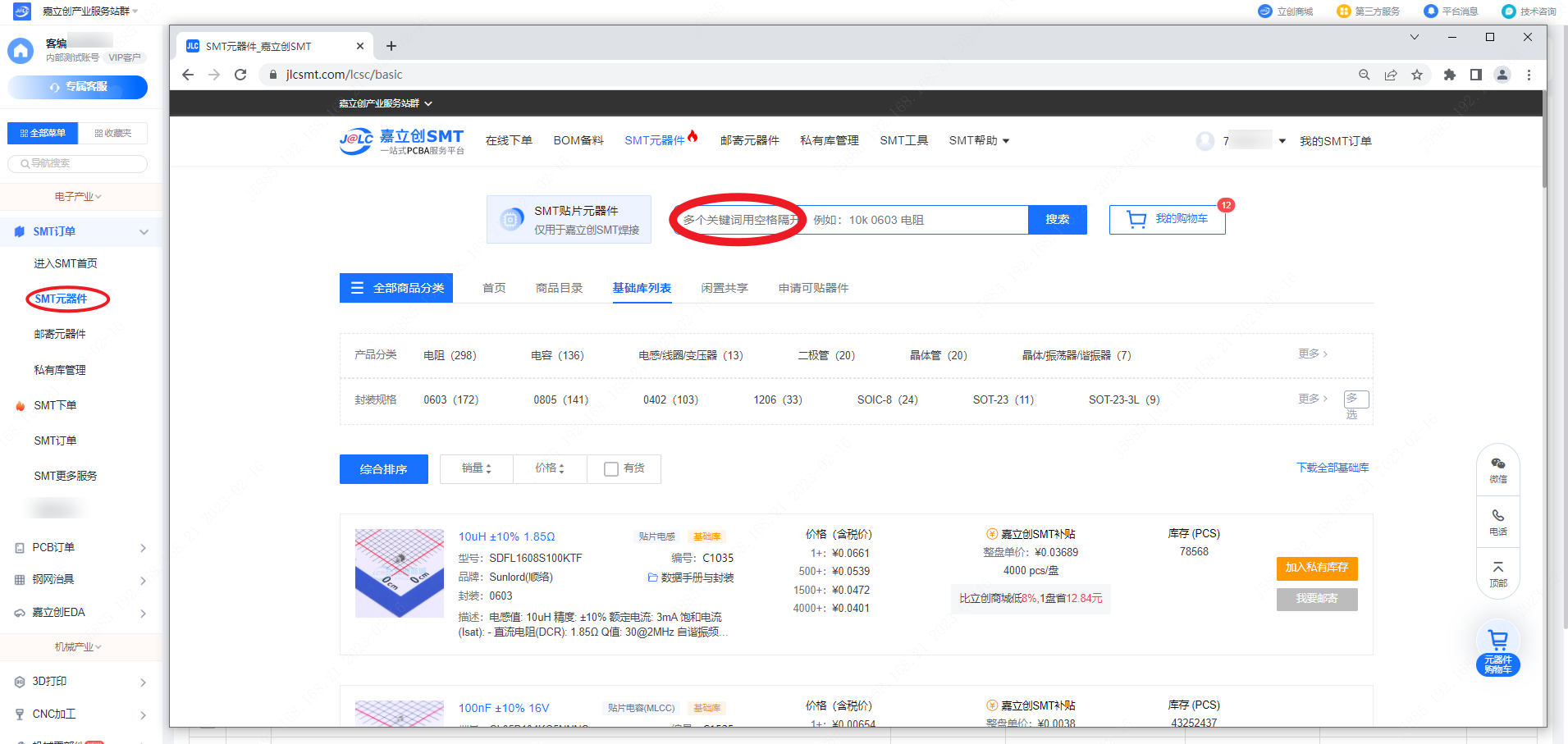Screen dimensions: 1568x744
Task: Click the browser share page icon
Action: tap(1391, 75)
